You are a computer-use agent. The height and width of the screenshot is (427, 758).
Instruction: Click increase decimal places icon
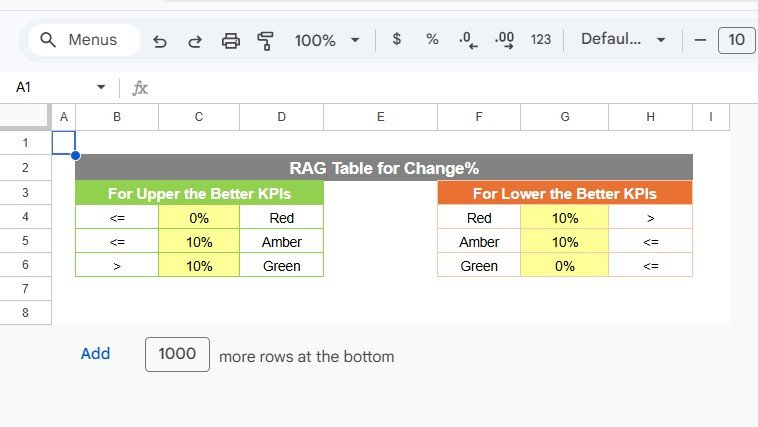(x=505, y=40)
